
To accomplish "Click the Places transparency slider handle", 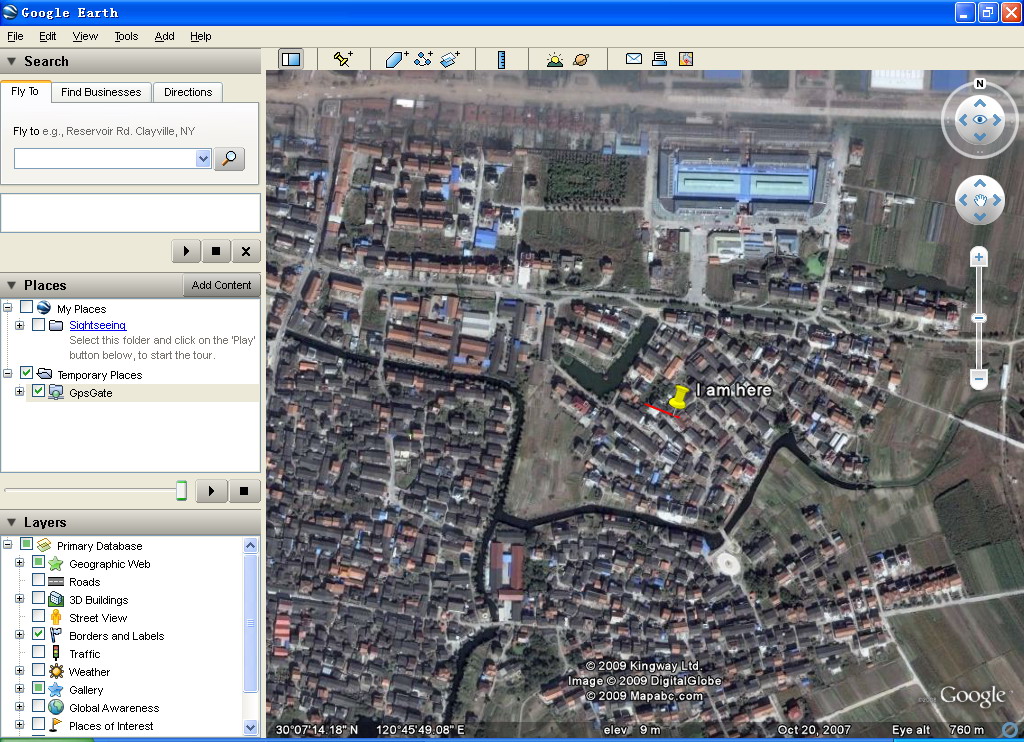I will pos(182,491).
